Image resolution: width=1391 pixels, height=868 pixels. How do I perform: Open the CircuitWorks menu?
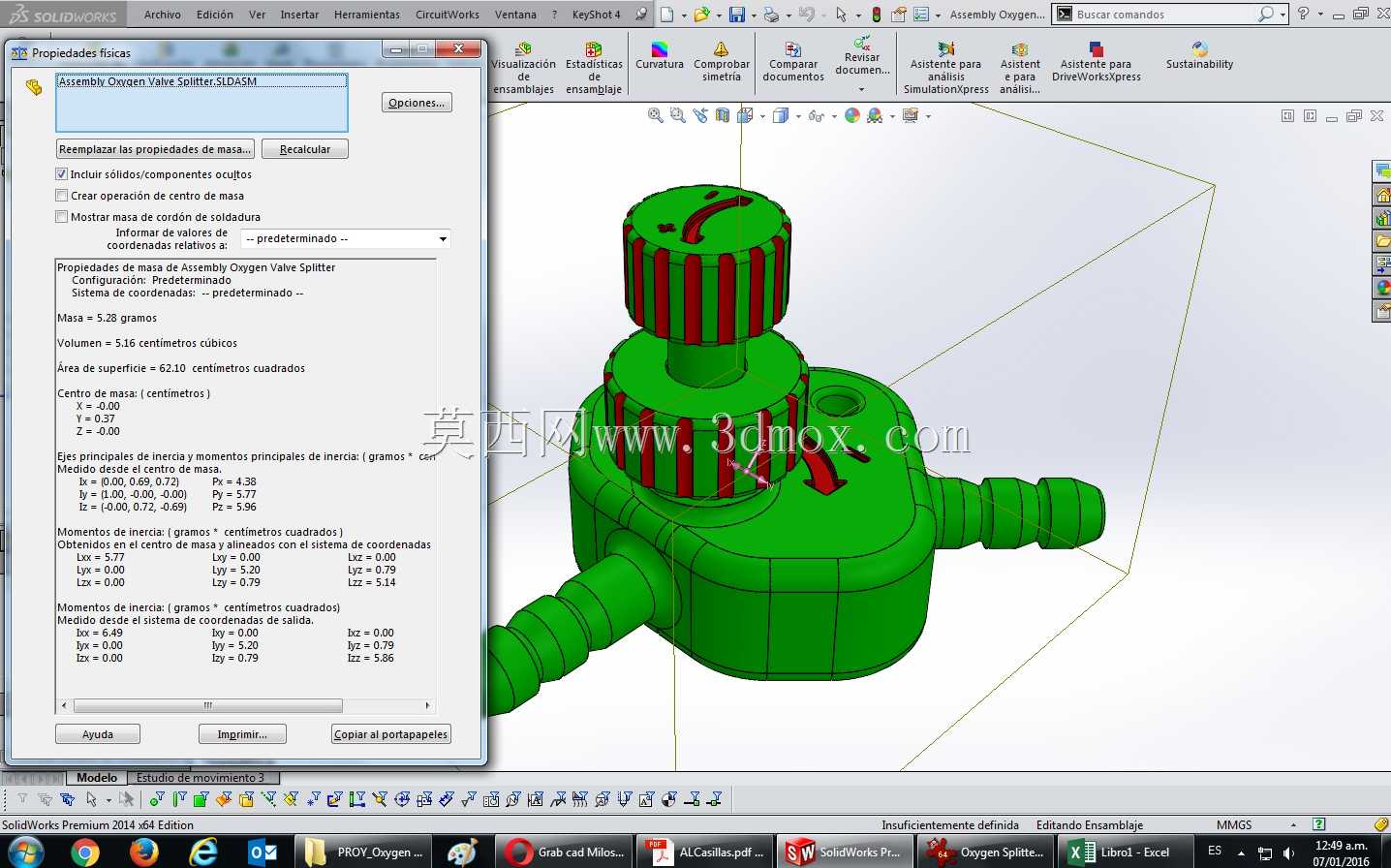pos(448,15)
